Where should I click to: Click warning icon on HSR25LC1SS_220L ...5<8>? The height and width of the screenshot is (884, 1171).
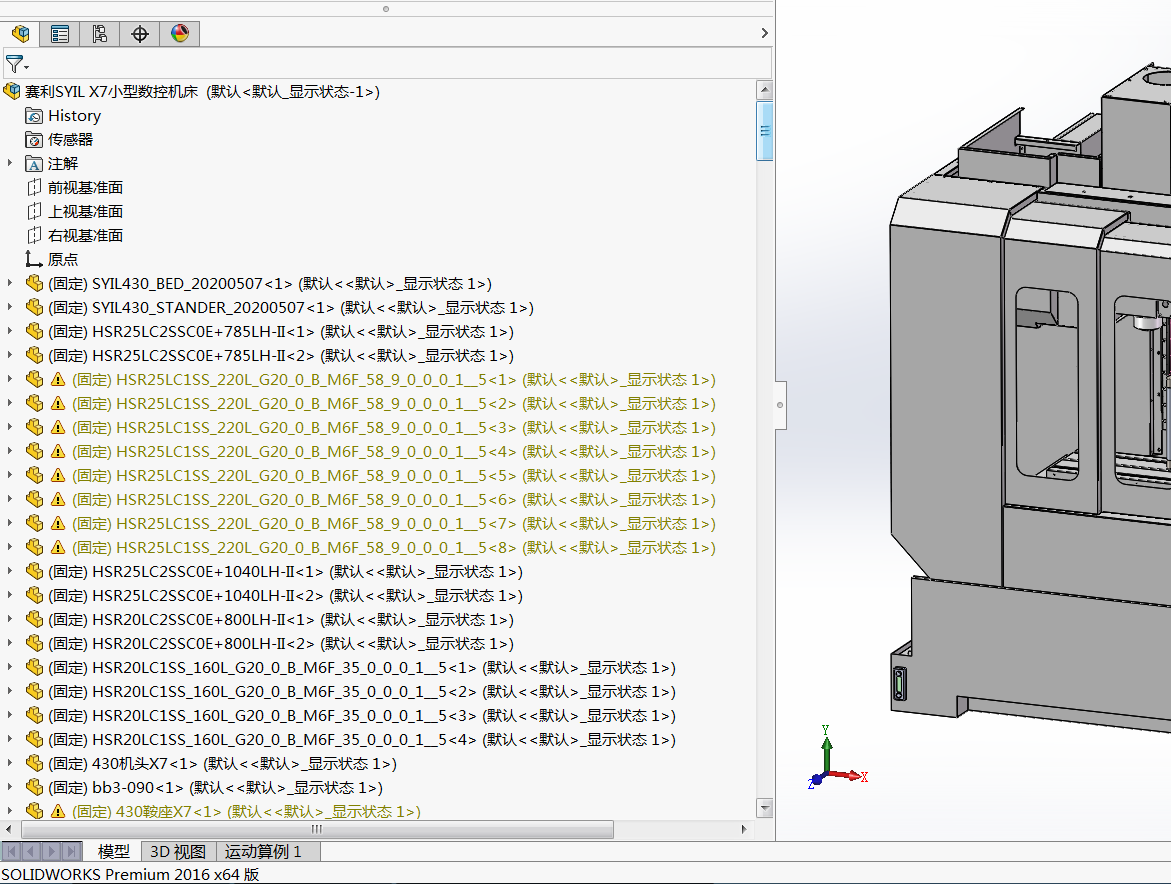[58, 547]
